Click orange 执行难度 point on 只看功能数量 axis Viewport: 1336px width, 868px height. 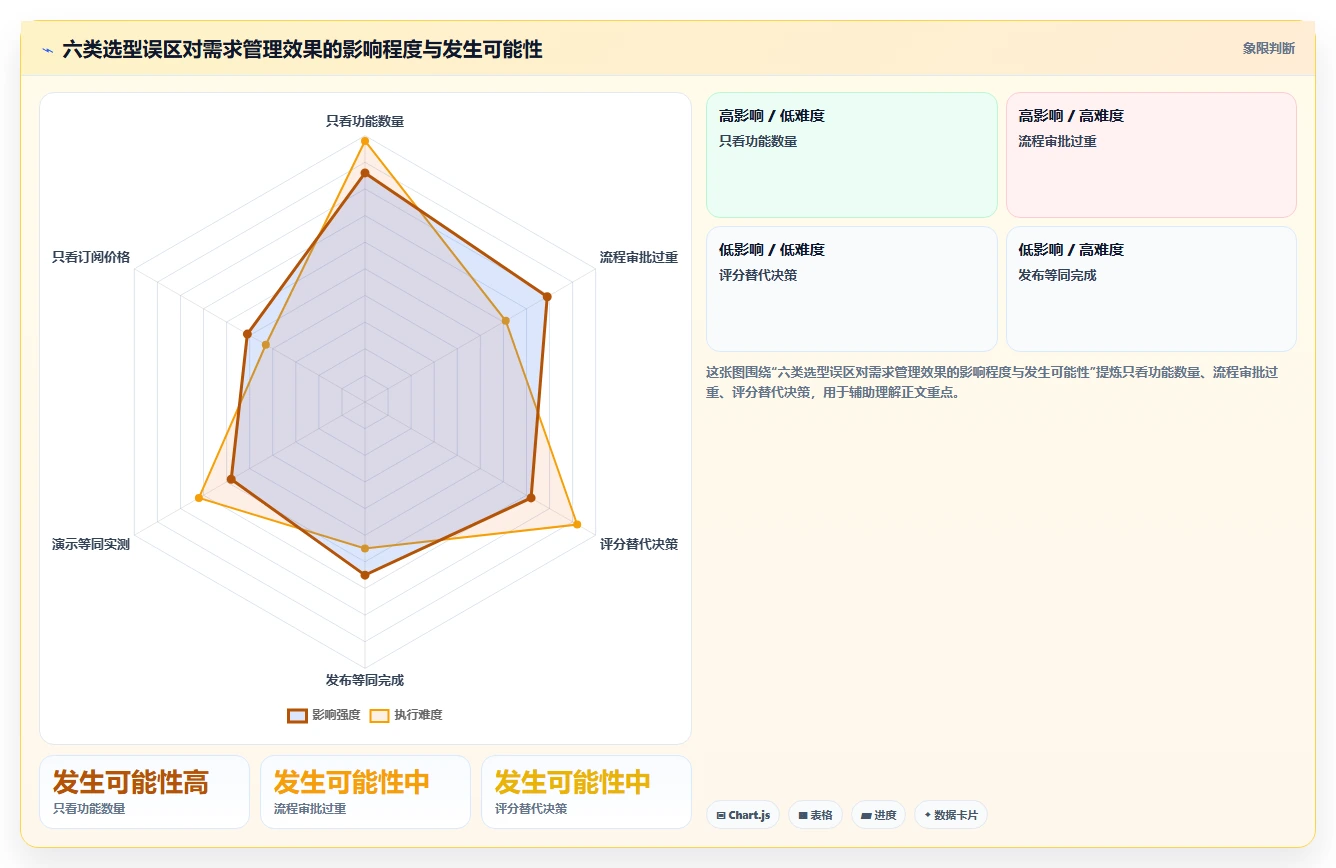coord(365,141)
